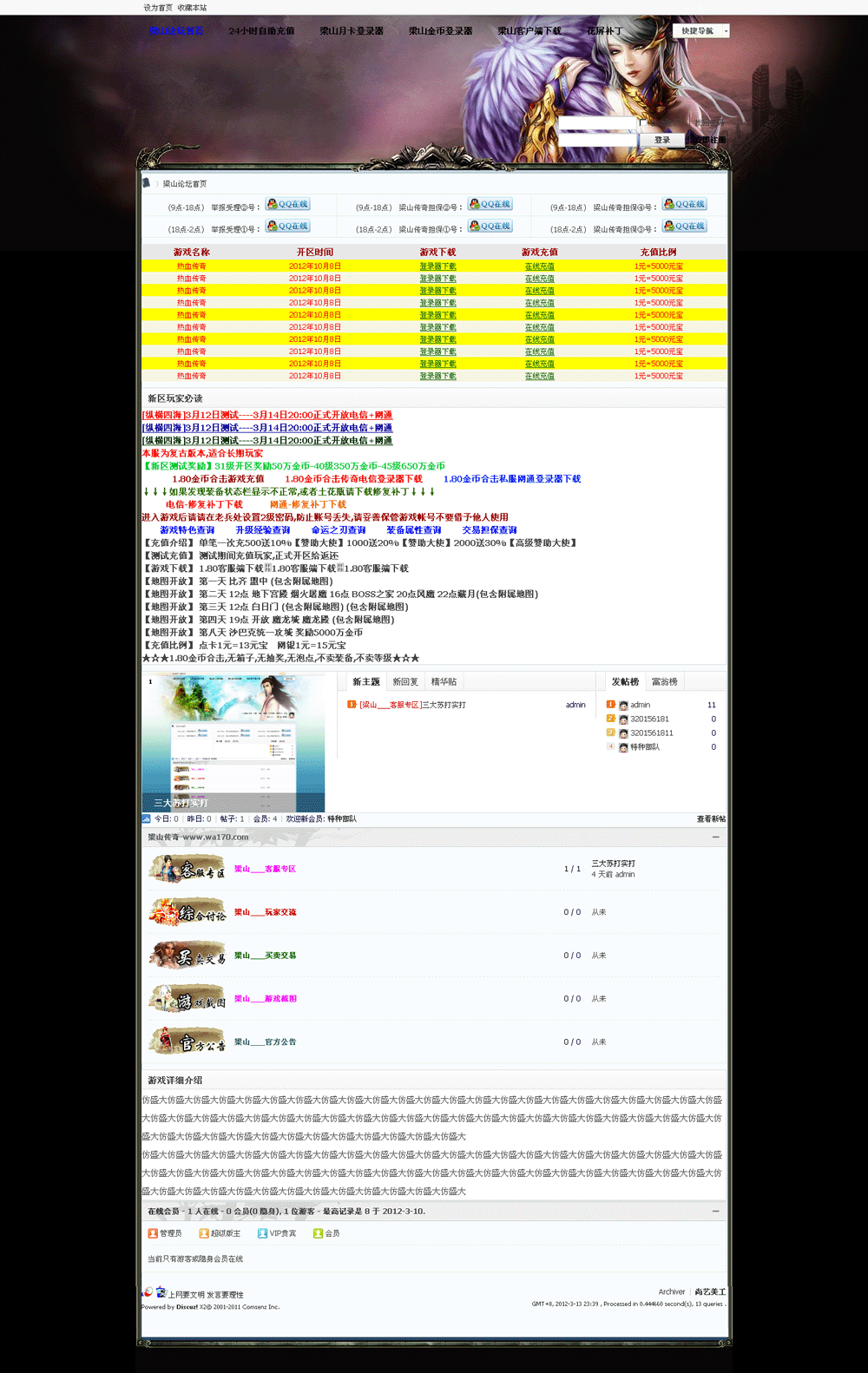This screenshot has height=1373, width=868.
Task: Click the password input field
Action: [x=597, y=140]
